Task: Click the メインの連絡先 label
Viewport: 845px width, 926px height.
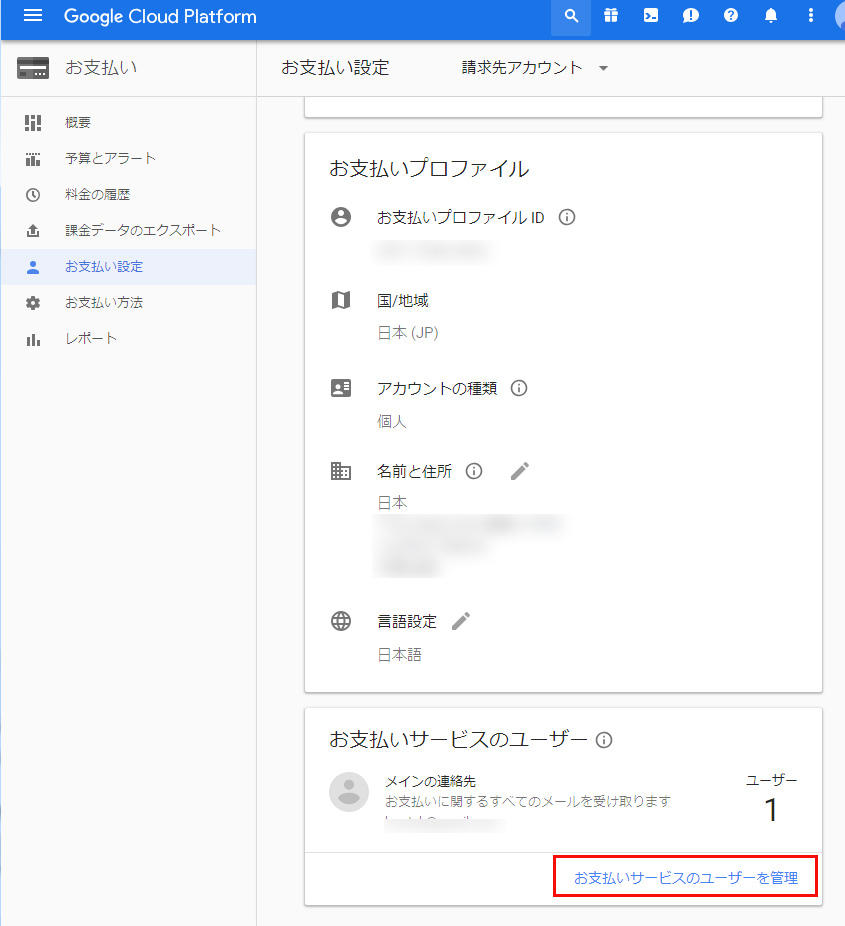Action: tap(430, 781)
